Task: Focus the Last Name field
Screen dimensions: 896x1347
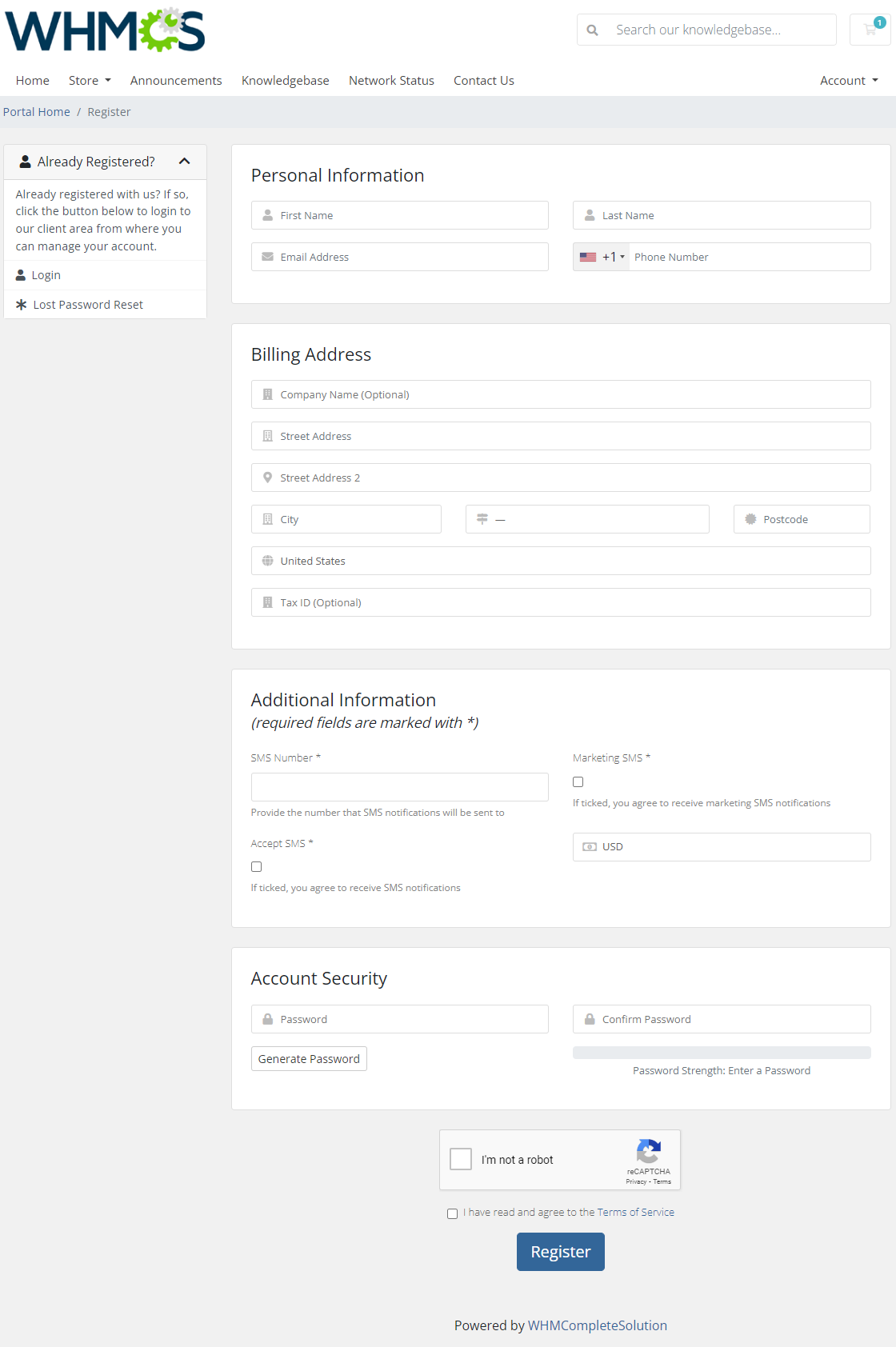Action: tap(722, 215)
